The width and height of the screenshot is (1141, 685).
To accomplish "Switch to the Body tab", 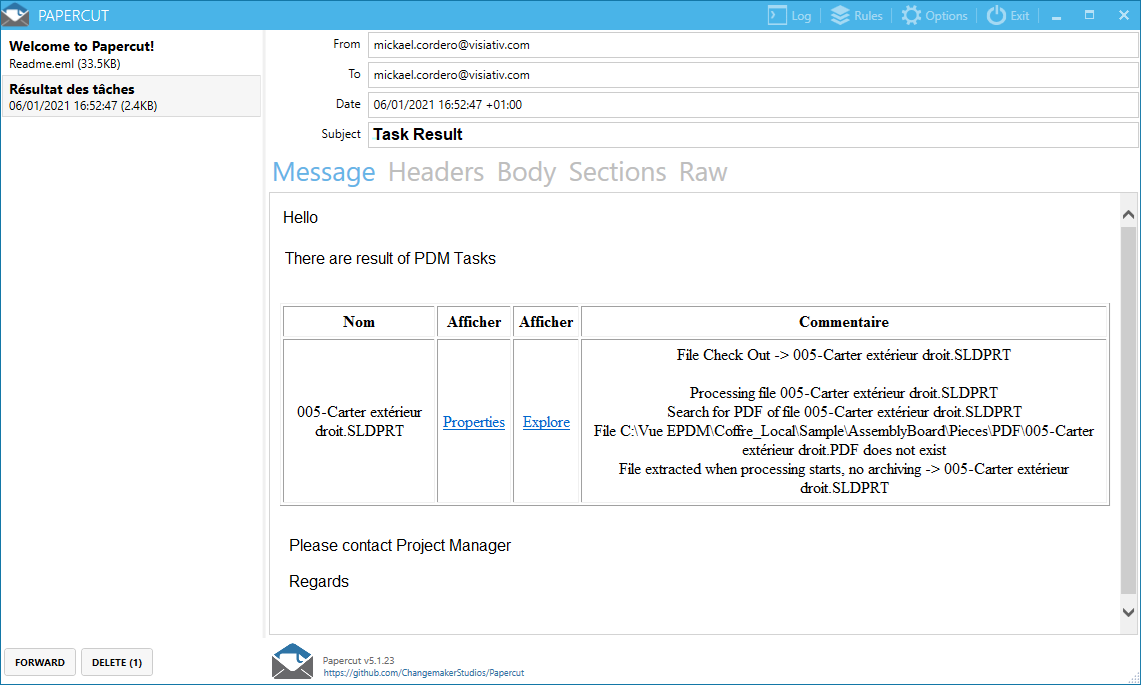I will [x=526, y=172].
